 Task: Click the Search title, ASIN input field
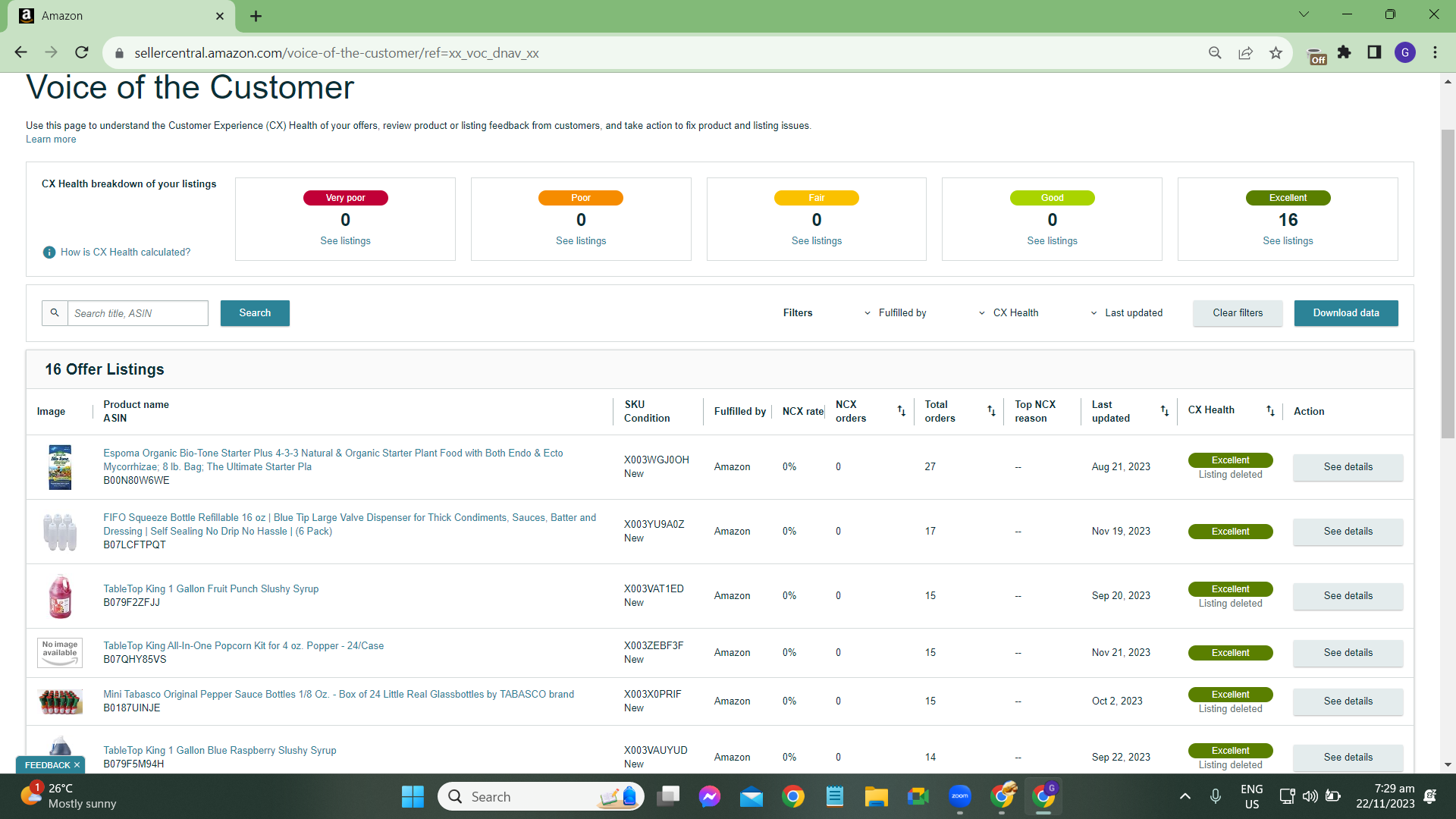(x=137, y=313)
